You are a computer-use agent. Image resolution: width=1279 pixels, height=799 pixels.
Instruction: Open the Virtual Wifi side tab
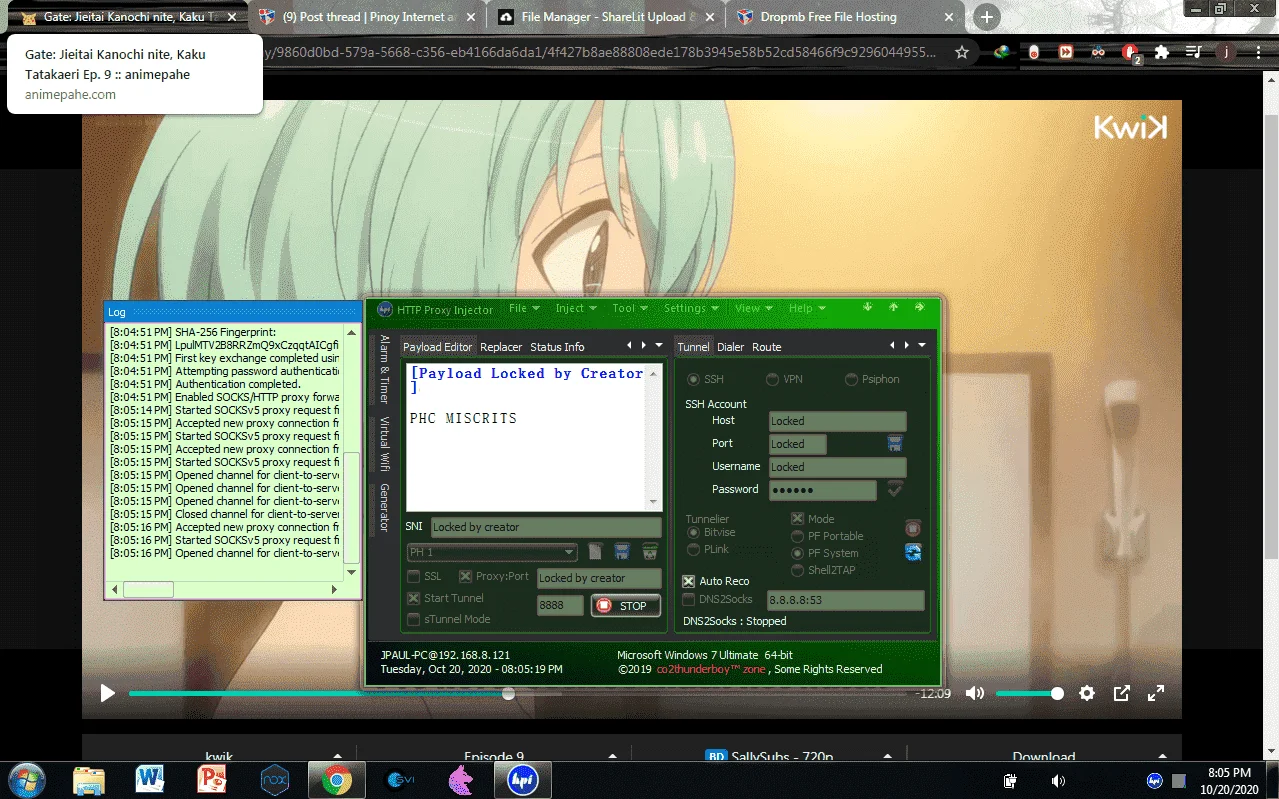384,443
